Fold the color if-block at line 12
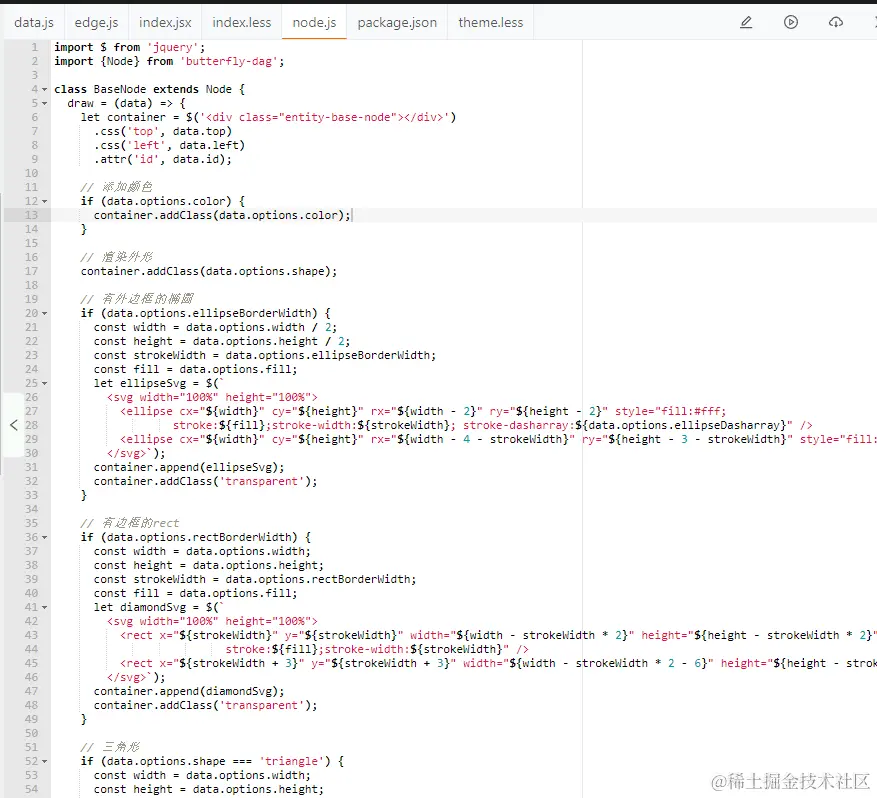 point(45,201)
